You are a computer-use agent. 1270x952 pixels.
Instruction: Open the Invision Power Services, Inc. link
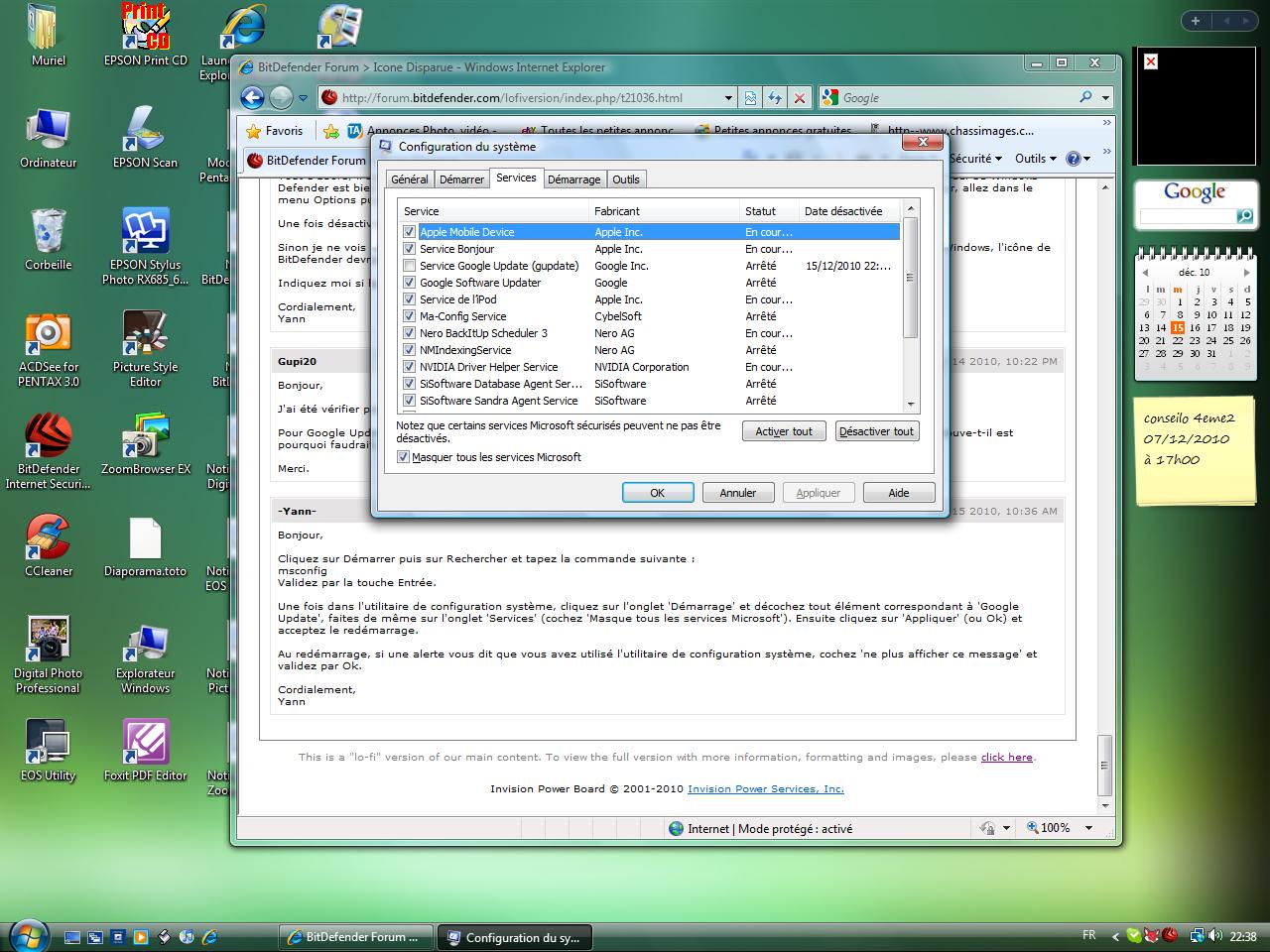[x=766, y=788]
